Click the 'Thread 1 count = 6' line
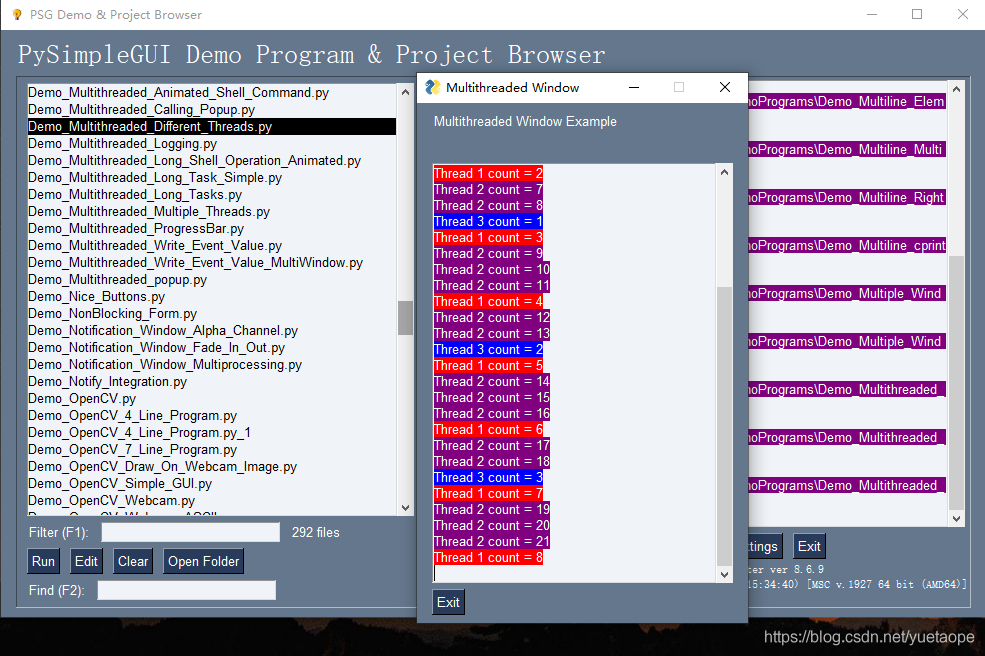Viewport: 985px width, 656px height. pos(488,429)
